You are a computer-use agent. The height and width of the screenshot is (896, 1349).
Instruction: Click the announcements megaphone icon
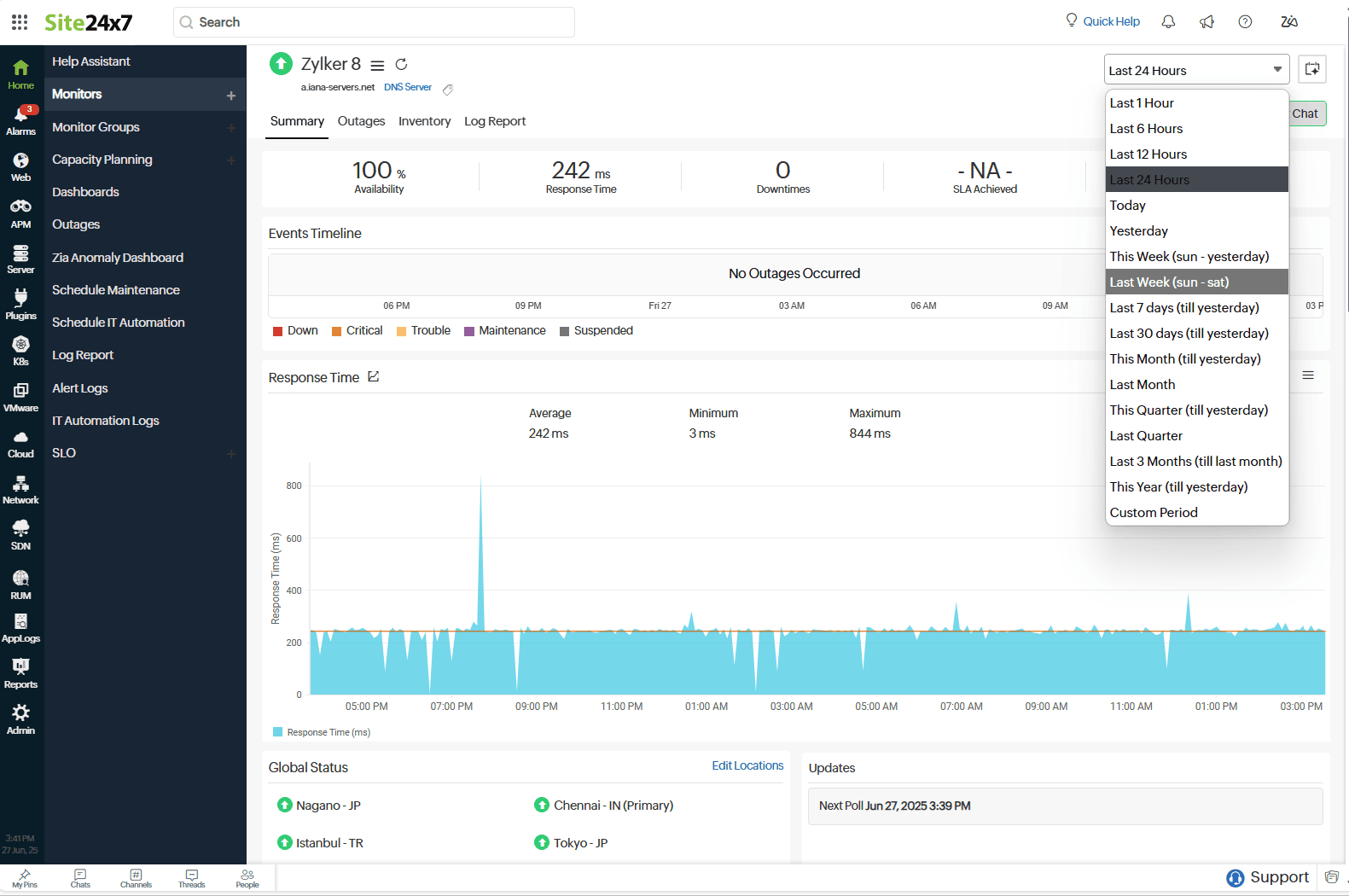[1207, 22]
